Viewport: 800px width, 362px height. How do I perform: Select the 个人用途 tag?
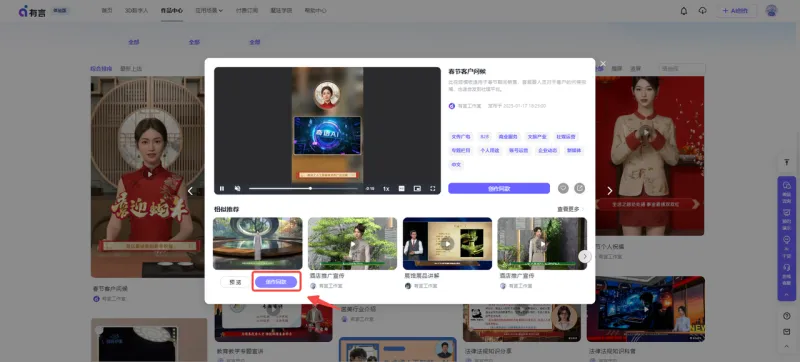(x=489, y=150)
